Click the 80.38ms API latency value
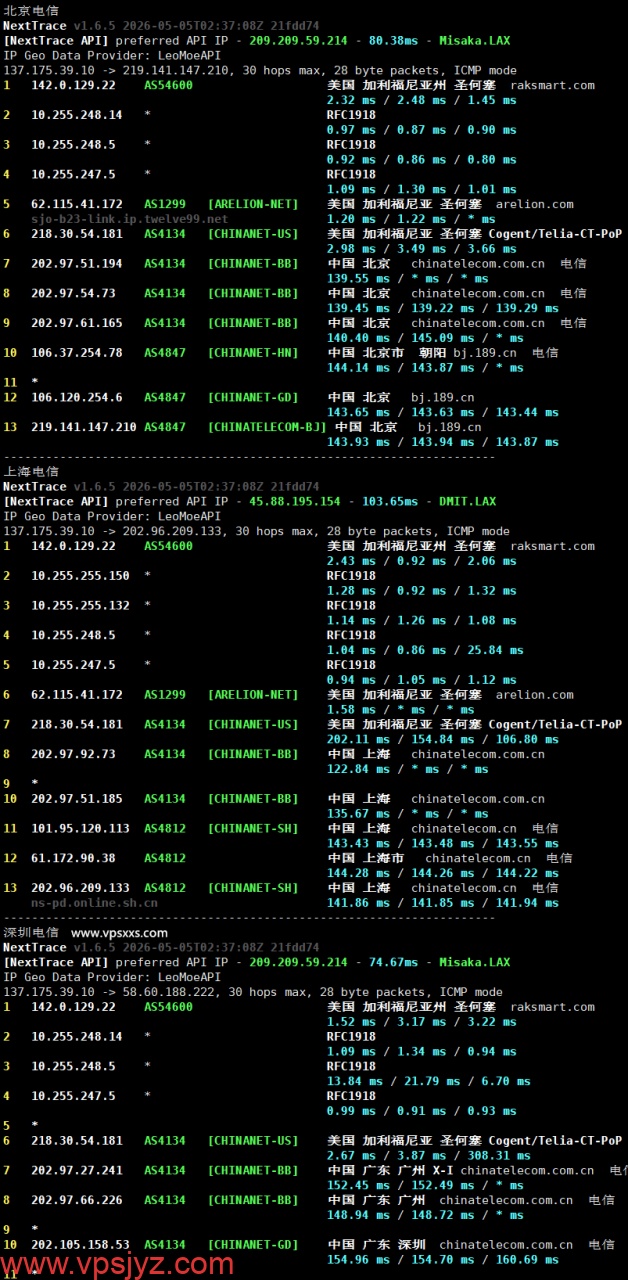The width and height of the screenshot is (628, 1280). point(393,40)
